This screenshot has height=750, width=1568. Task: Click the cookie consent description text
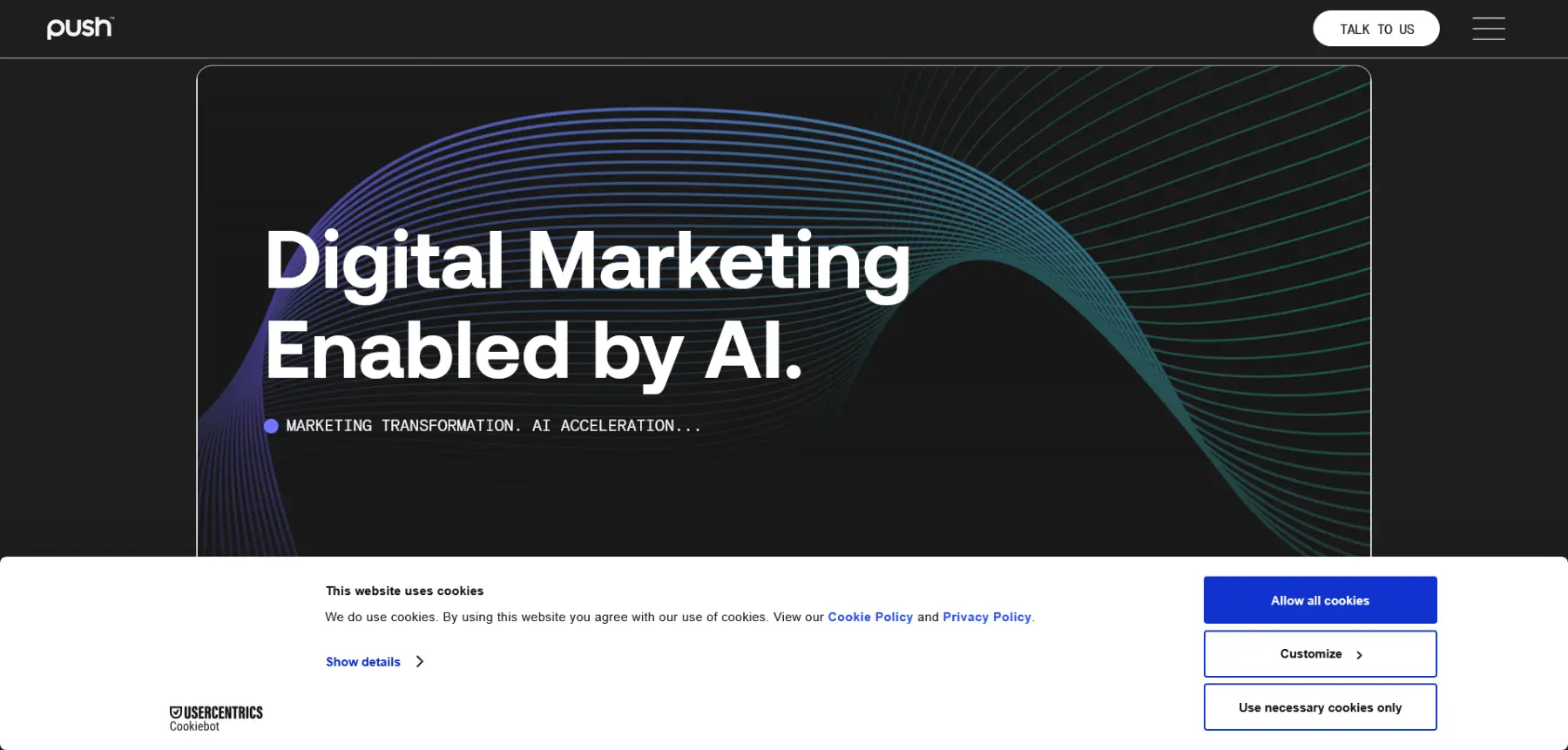pos(679,617)
